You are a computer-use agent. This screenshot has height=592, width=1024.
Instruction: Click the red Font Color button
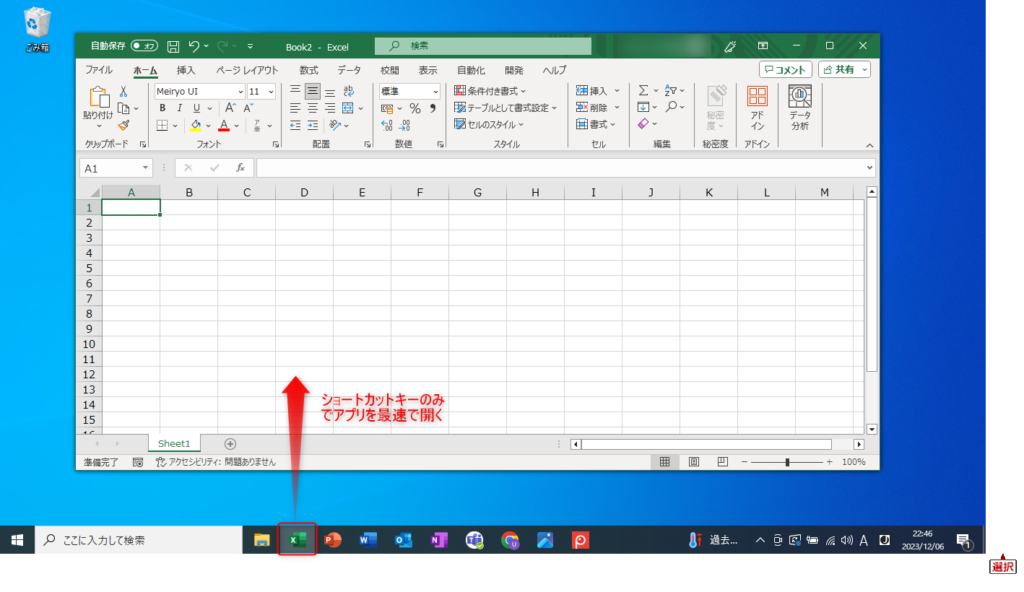click(x=224, y=125)
